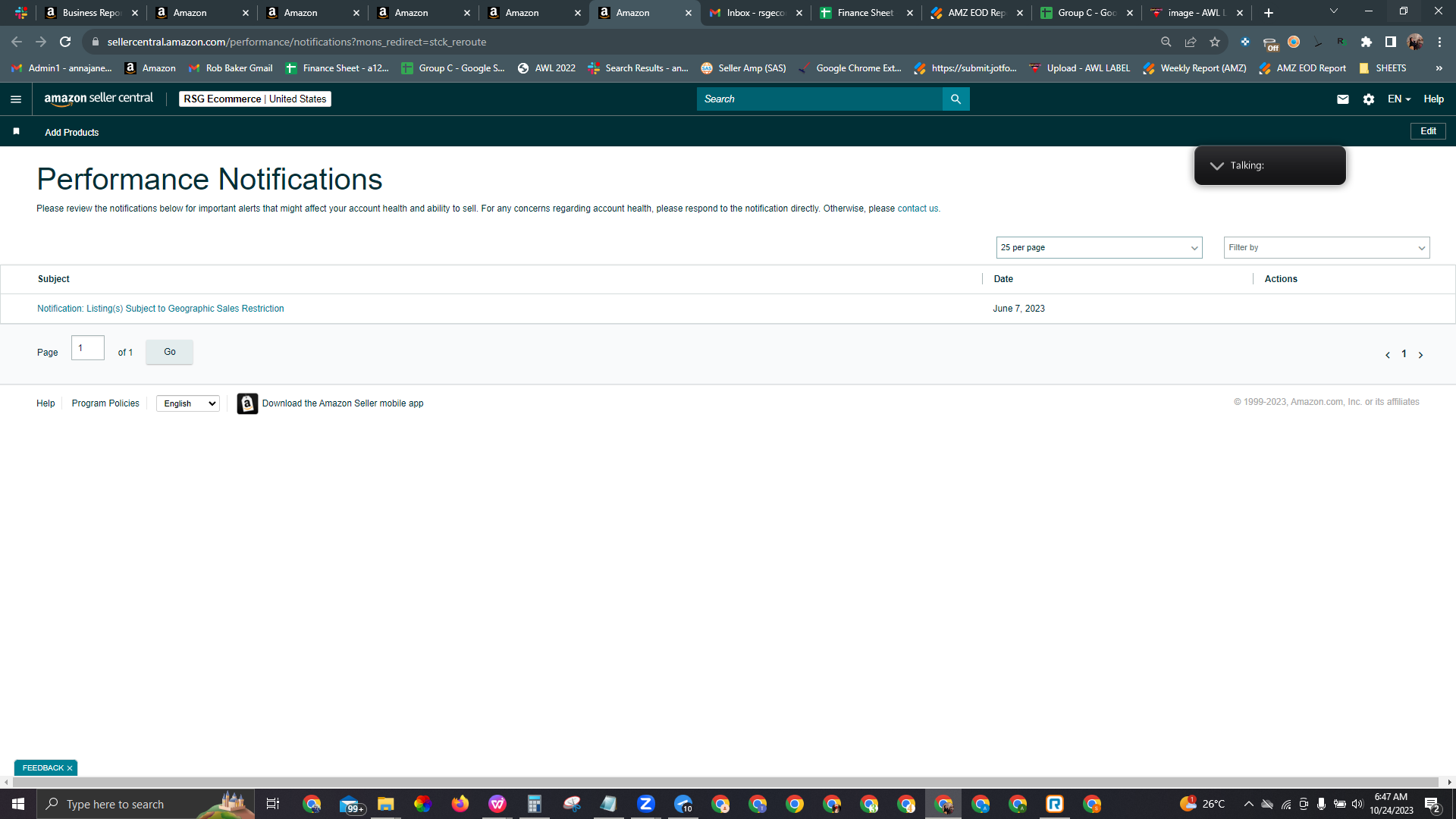
Task: Switch to the Business Reports tab
Action: (x=89, y=13)
